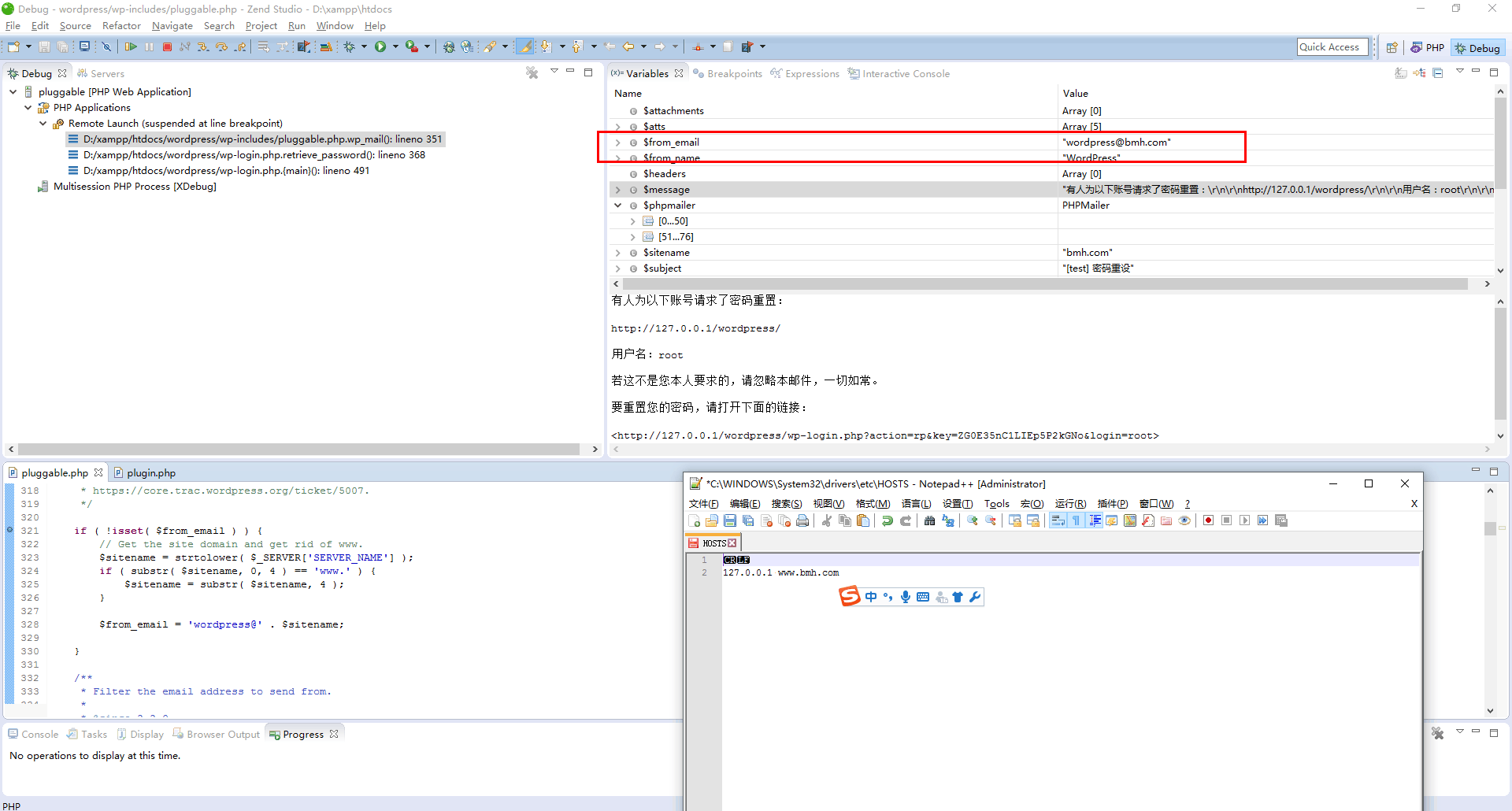Click the $subject value cell in Variables

1276,268
